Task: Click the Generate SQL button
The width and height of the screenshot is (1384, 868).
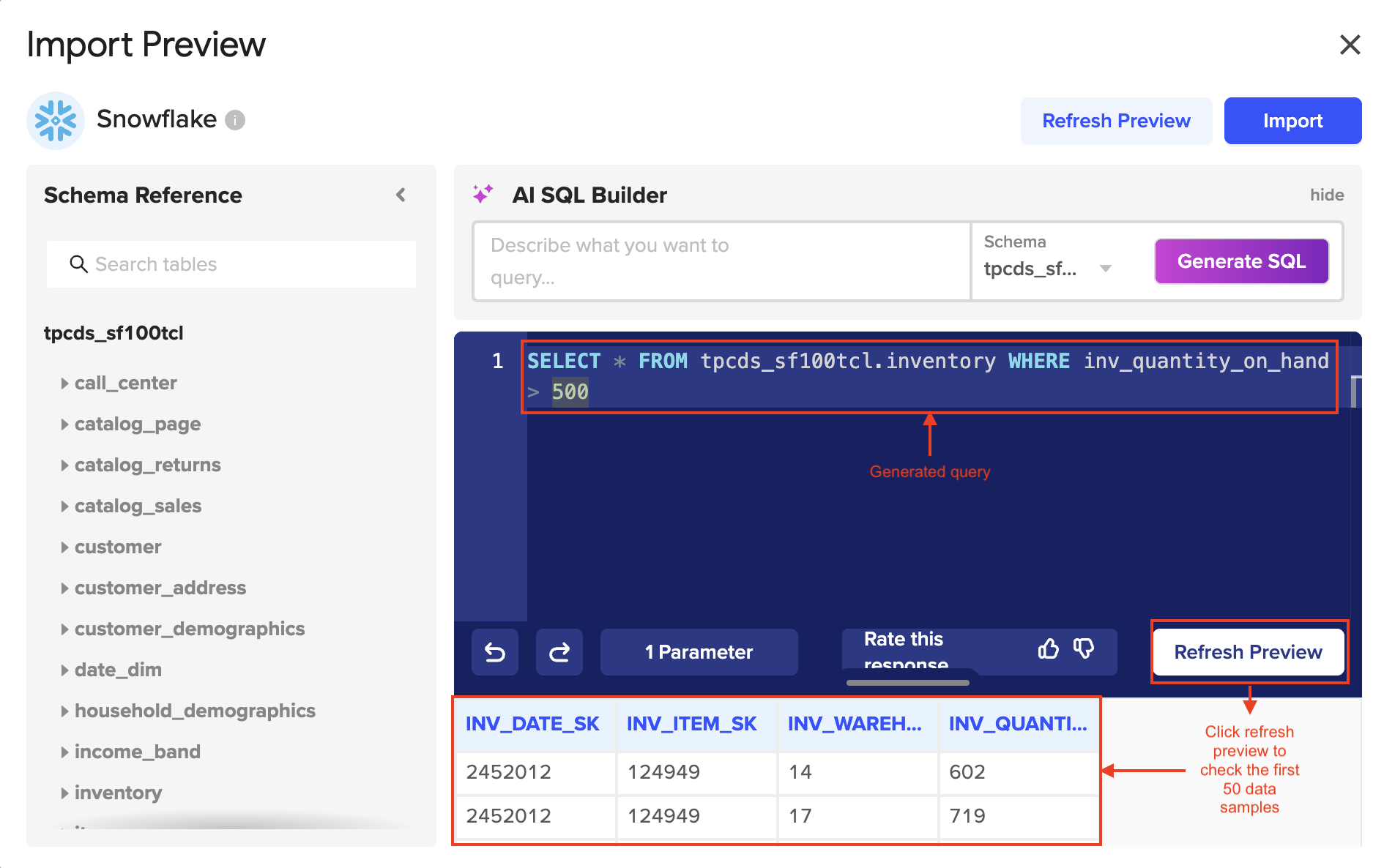Action: (1241, 261)
